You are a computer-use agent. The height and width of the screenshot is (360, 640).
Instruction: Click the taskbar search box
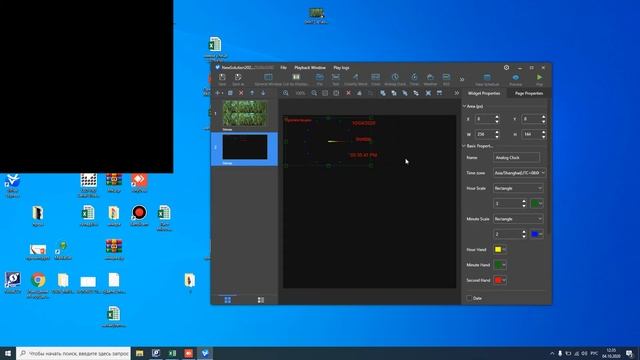pyautogui.click(x=73, y=353)
